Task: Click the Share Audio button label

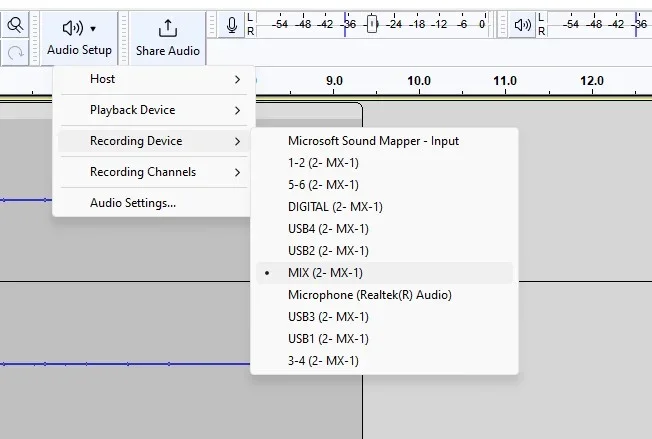Action: coord(168,51)
